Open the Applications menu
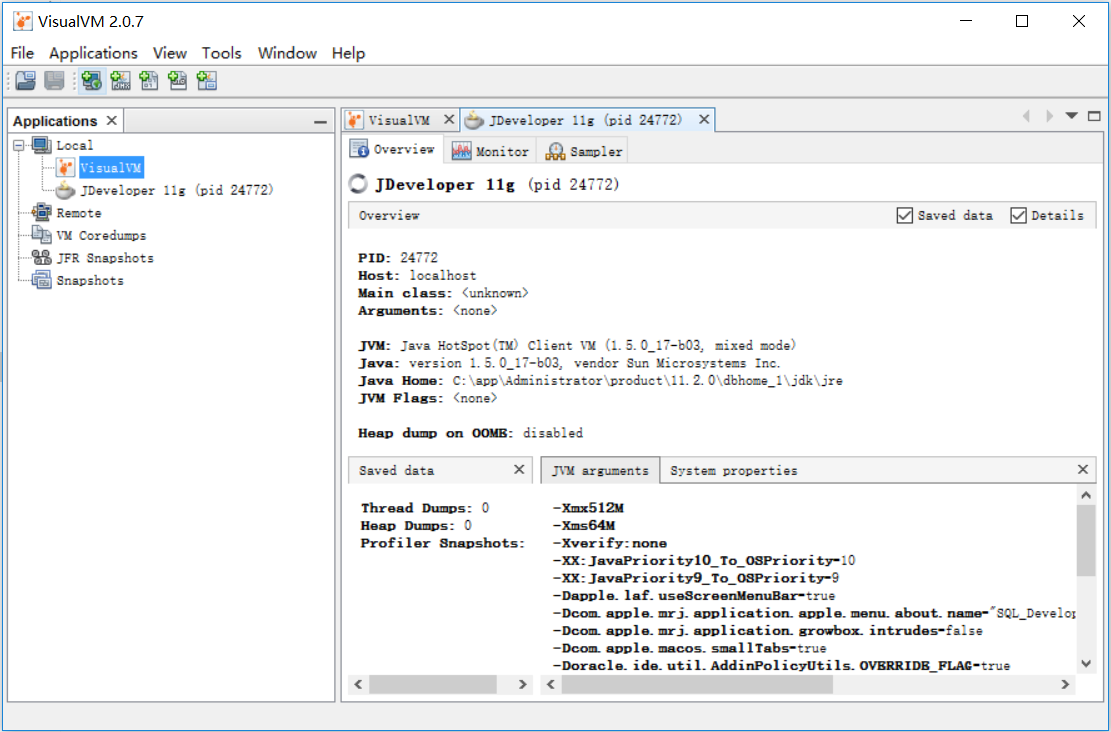This screenshot has height=732, width=1111. [94, 53]
